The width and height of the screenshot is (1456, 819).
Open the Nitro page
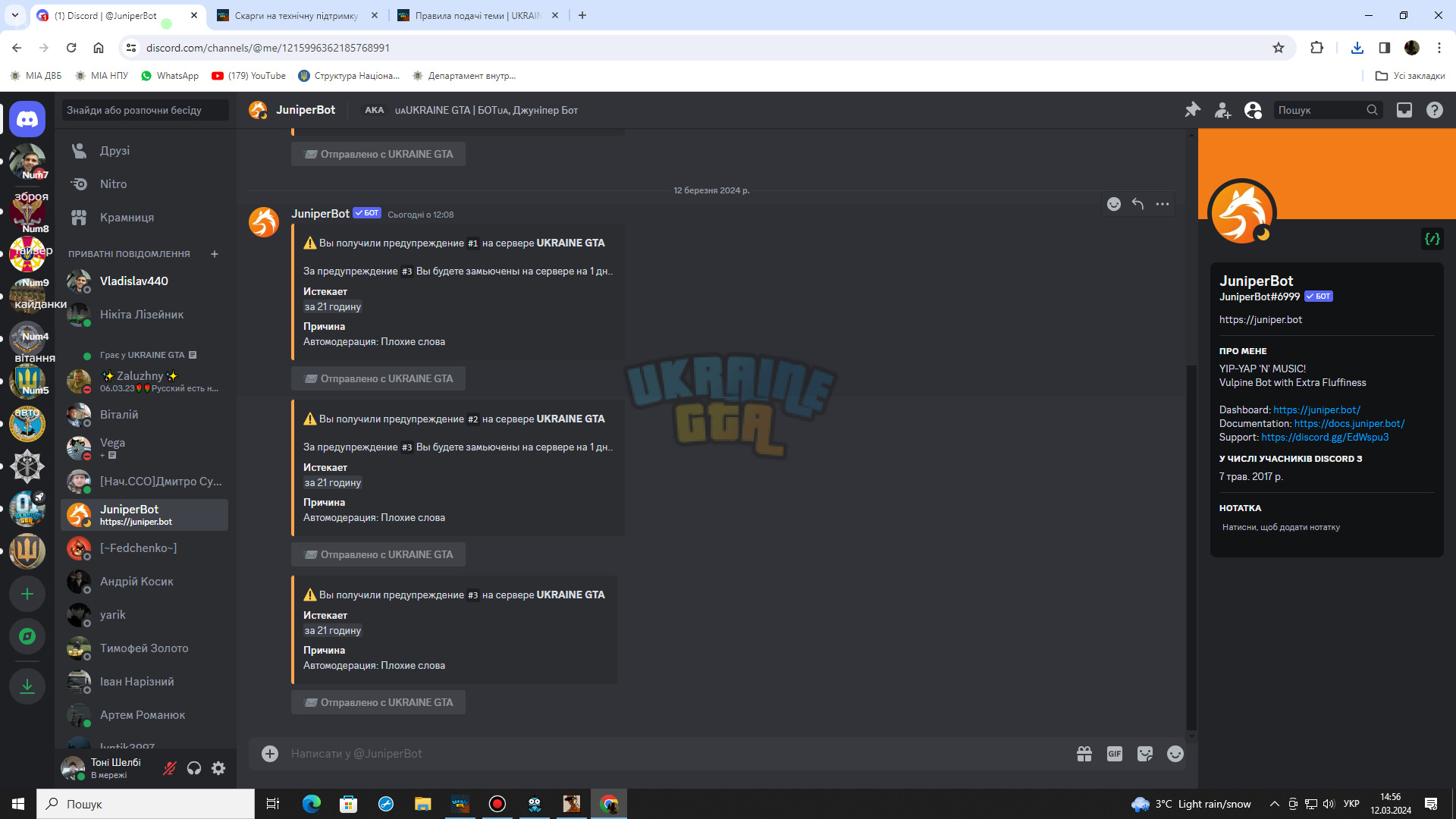tap(144, 184)
